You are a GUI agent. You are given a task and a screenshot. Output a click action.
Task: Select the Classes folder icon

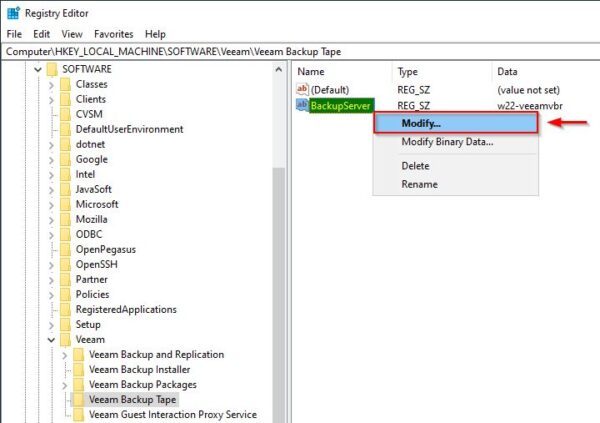tap(65, 84)
